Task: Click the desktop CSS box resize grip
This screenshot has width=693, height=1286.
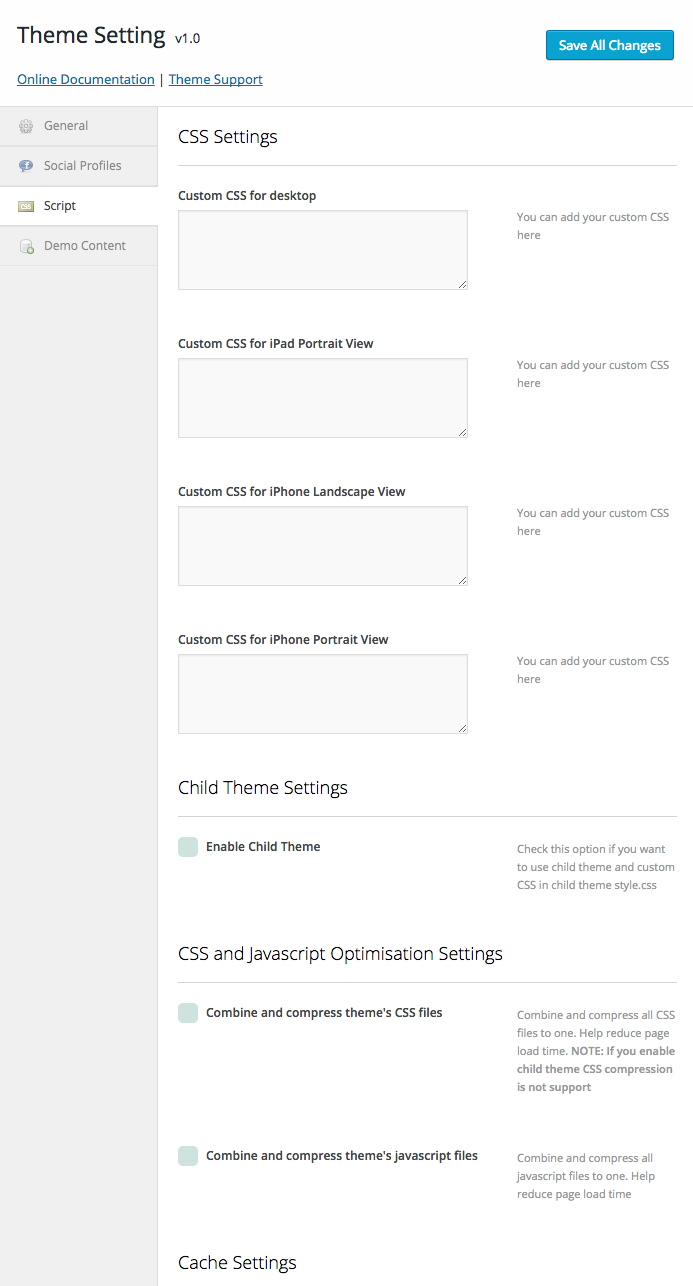Action: [463, 286]
